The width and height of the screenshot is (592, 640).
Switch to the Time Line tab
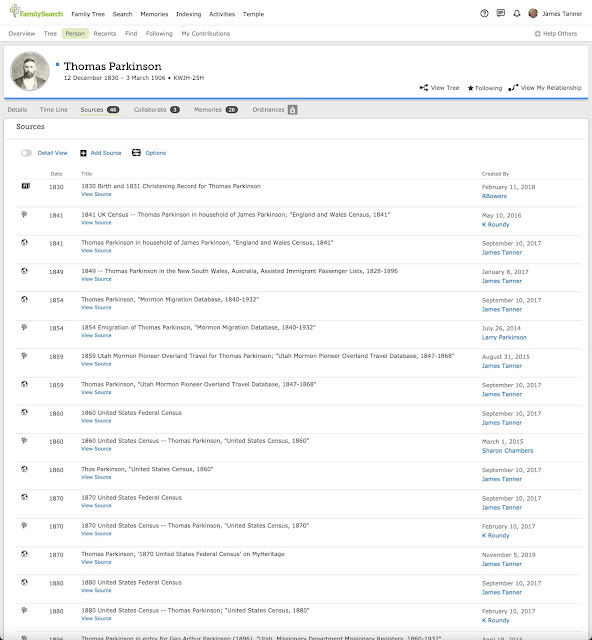pyautogui.click(x=53, y=110)
